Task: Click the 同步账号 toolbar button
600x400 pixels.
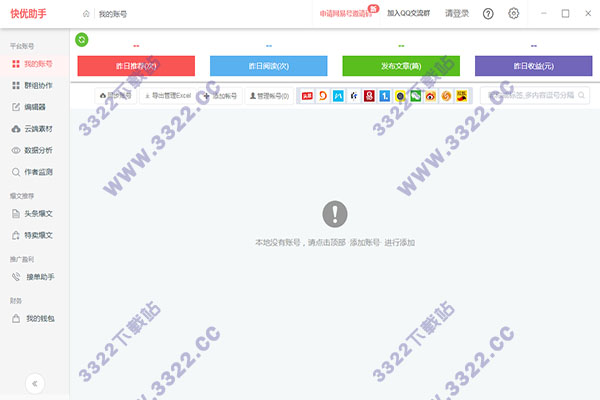Action: 116,96
